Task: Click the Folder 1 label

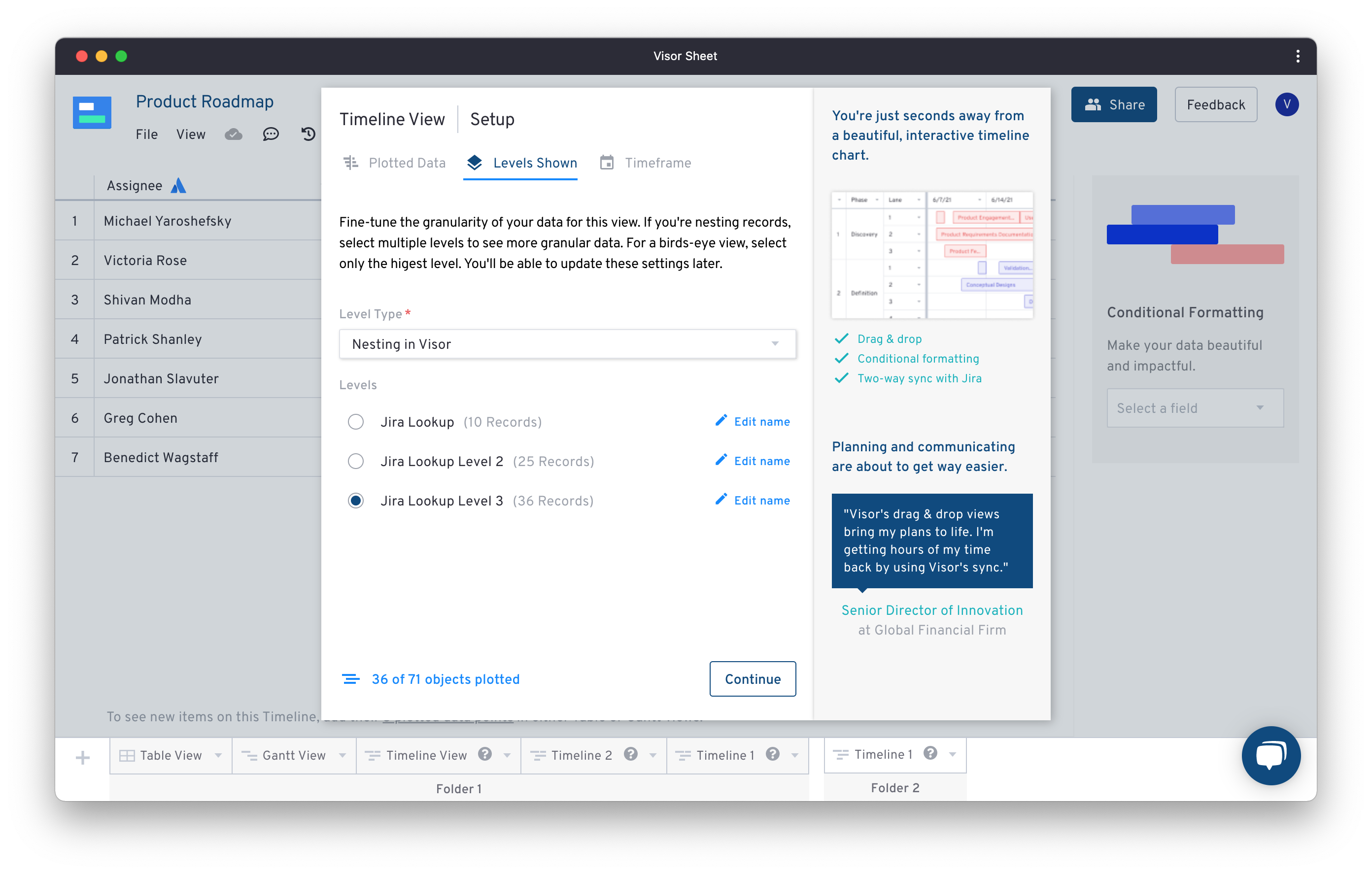Action: coord(459,789)
